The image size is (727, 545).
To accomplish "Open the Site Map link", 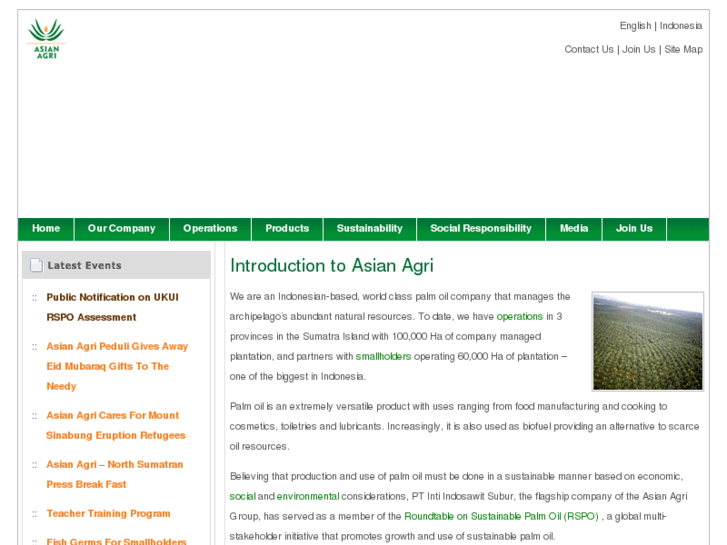I will coord(683,49).
